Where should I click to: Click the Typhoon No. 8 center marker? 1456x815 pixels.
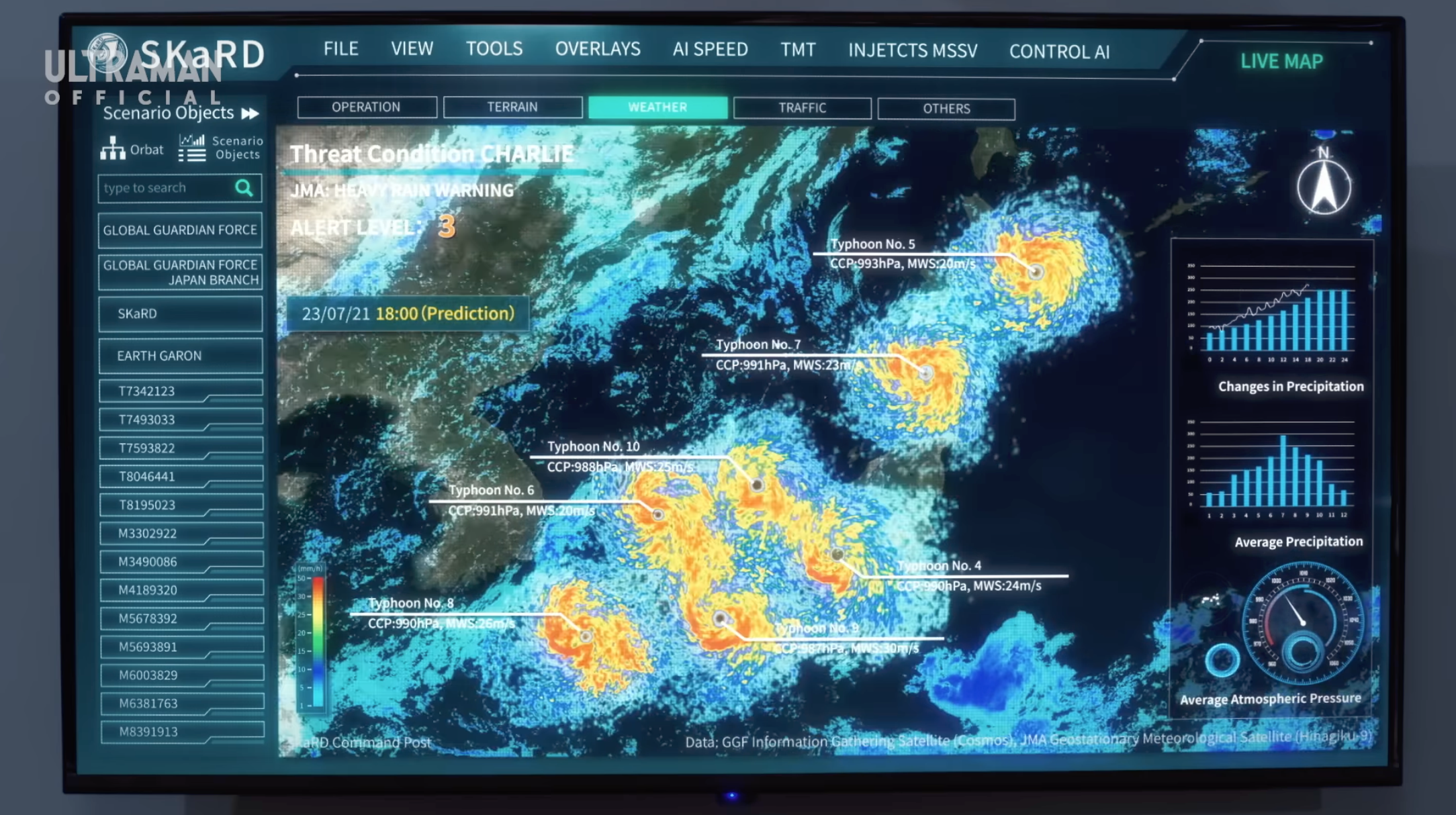click(586, 636)
